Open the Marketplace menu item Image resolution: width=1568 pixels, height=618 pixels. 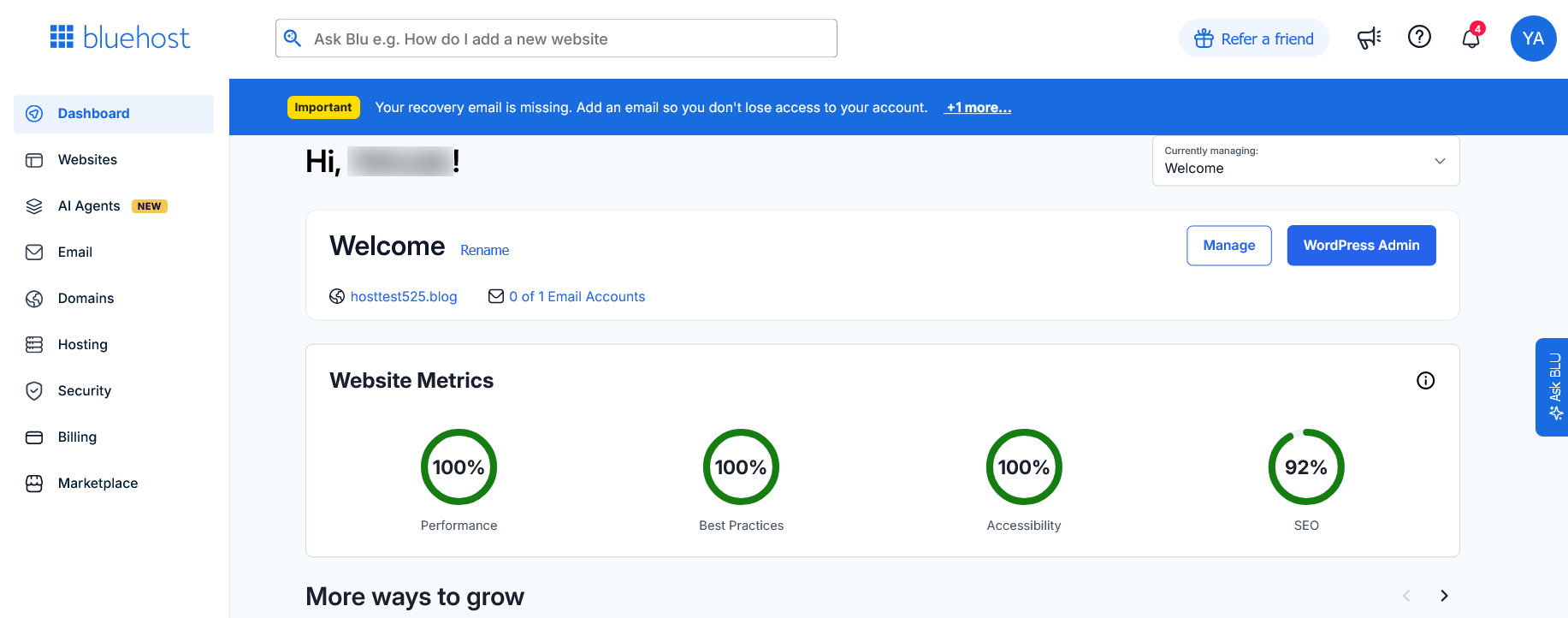point(114,484)
